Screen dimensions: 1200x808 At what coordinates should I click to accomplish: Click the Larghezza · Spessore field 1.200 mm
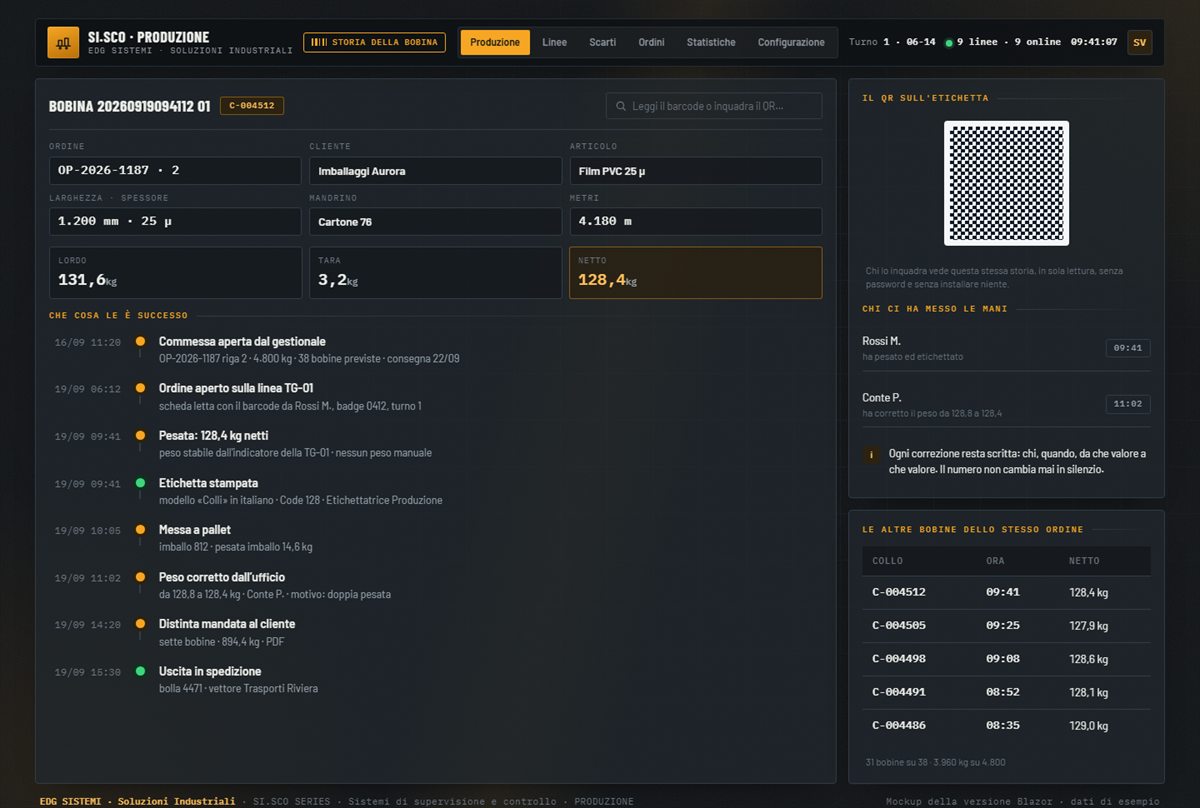click(x=175, y=221)
